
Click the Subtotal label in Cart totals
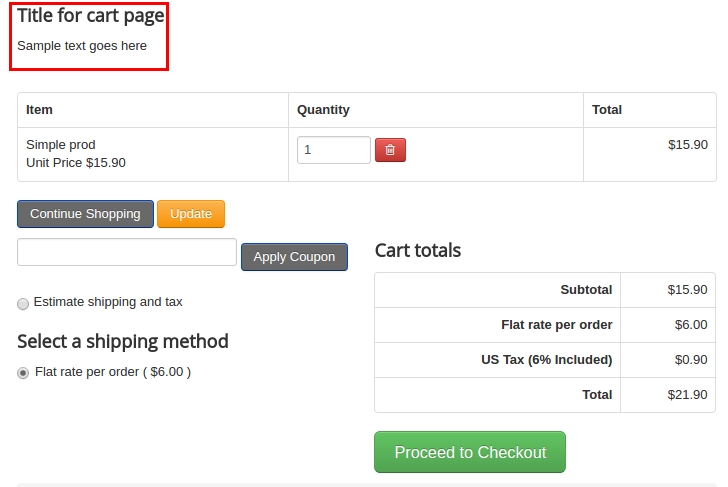point(586,290)
